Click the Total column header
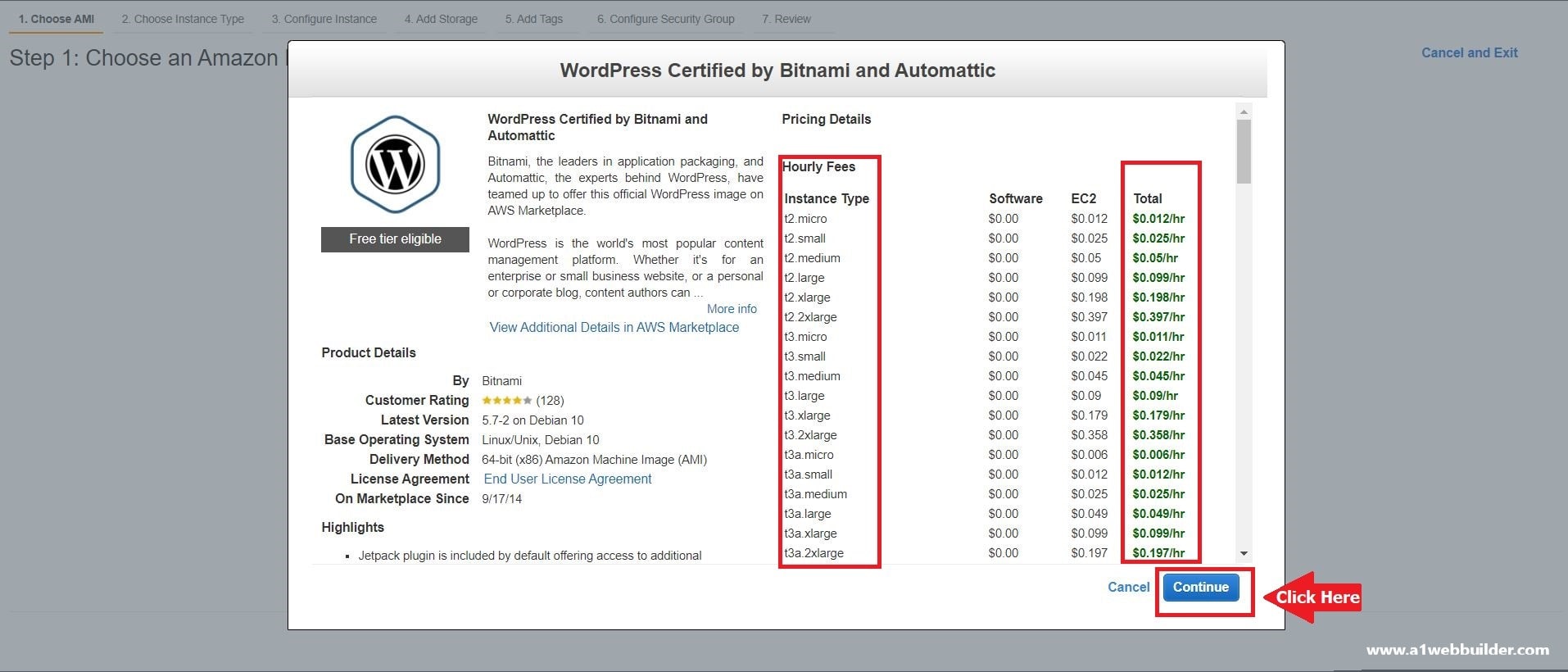 (1147, 198)
